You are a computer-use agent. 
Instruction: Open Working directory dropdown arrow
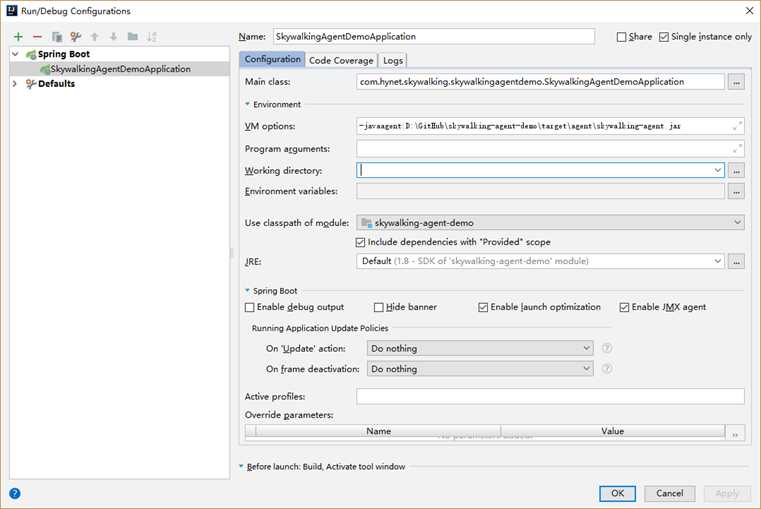pyautogui.click(x=717, y=170)
